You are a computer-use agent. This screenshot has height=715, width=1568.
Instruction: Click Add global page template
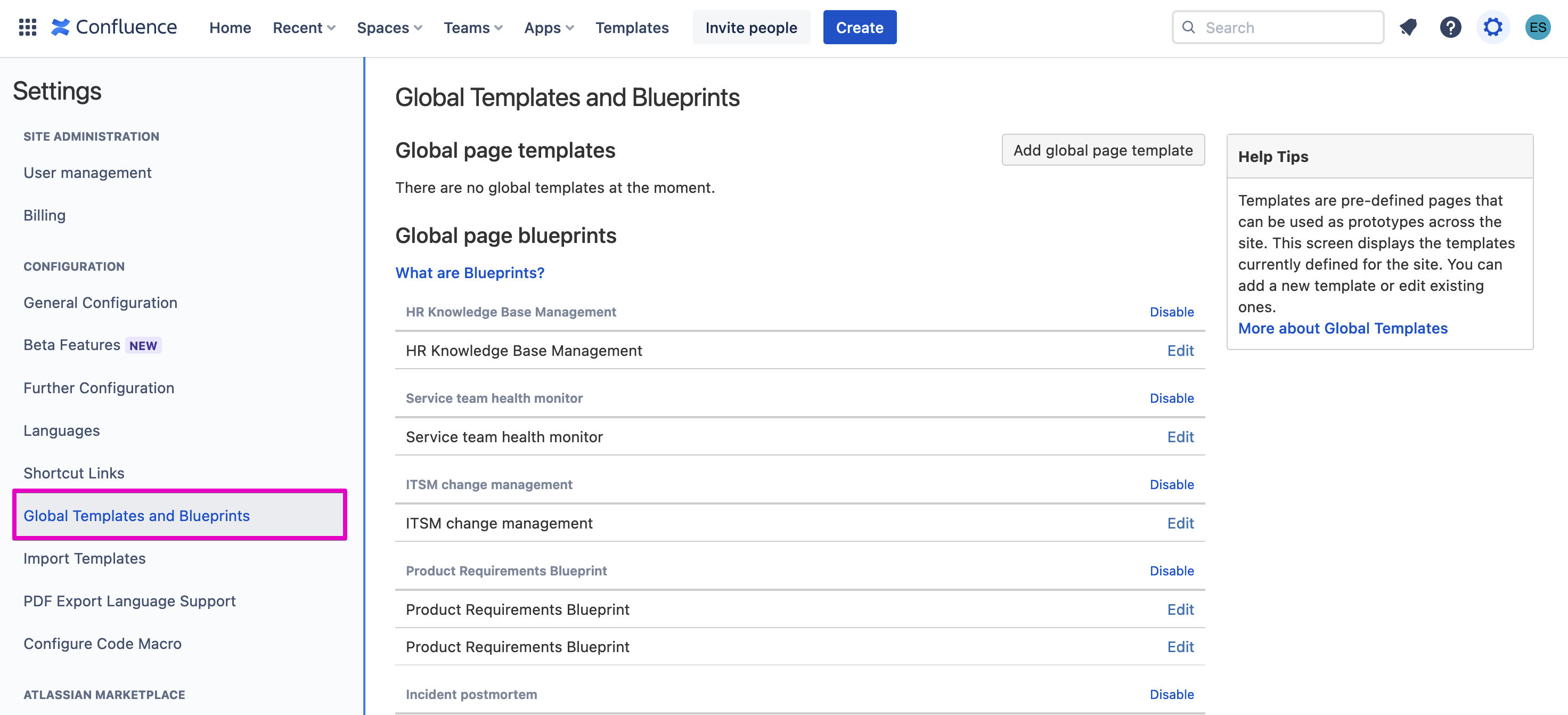[x=1102, y=150]
